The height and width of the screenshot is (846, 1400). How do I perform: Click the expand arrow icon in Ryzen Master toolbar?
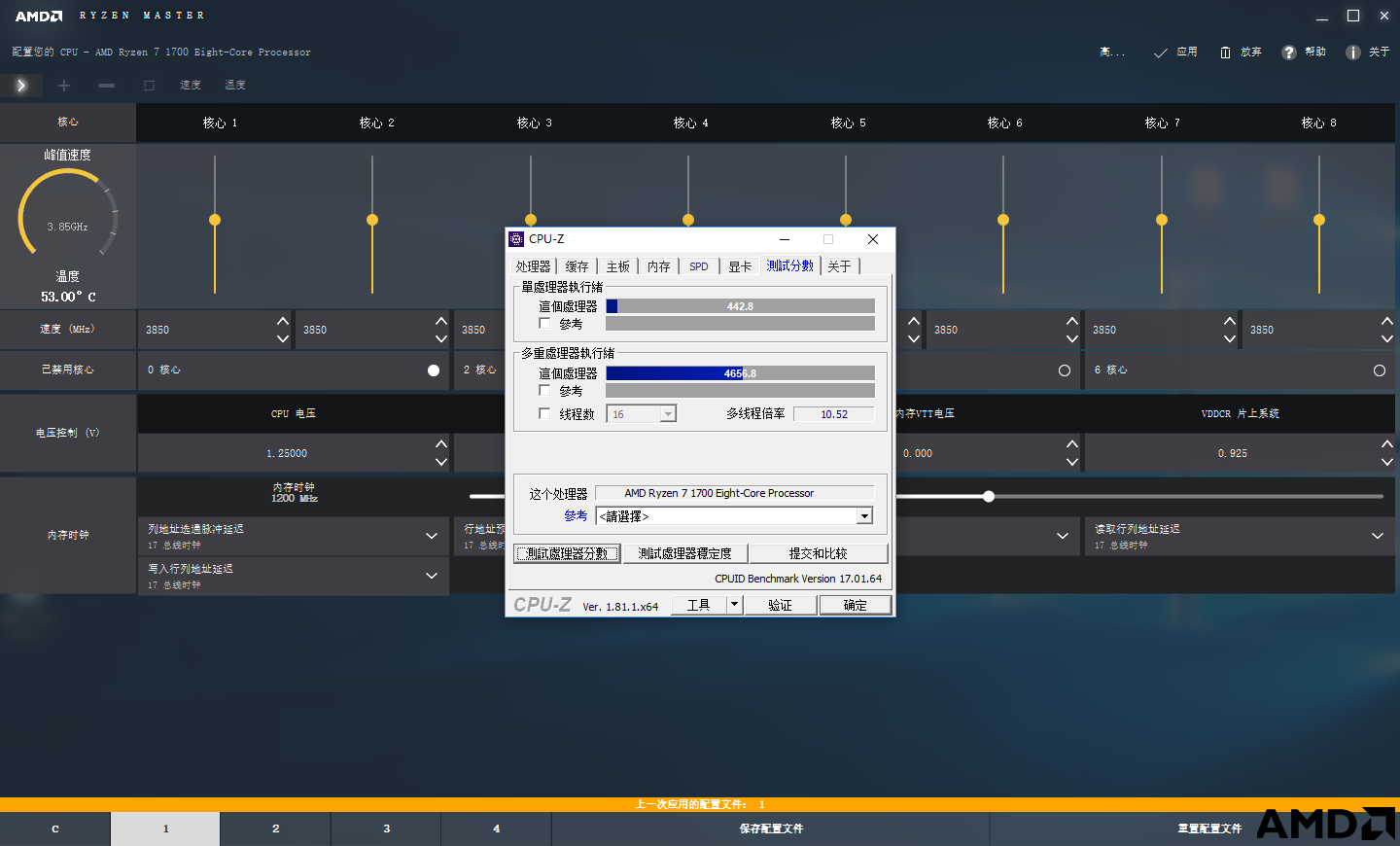pyautogui.click(x=21, y=86)
